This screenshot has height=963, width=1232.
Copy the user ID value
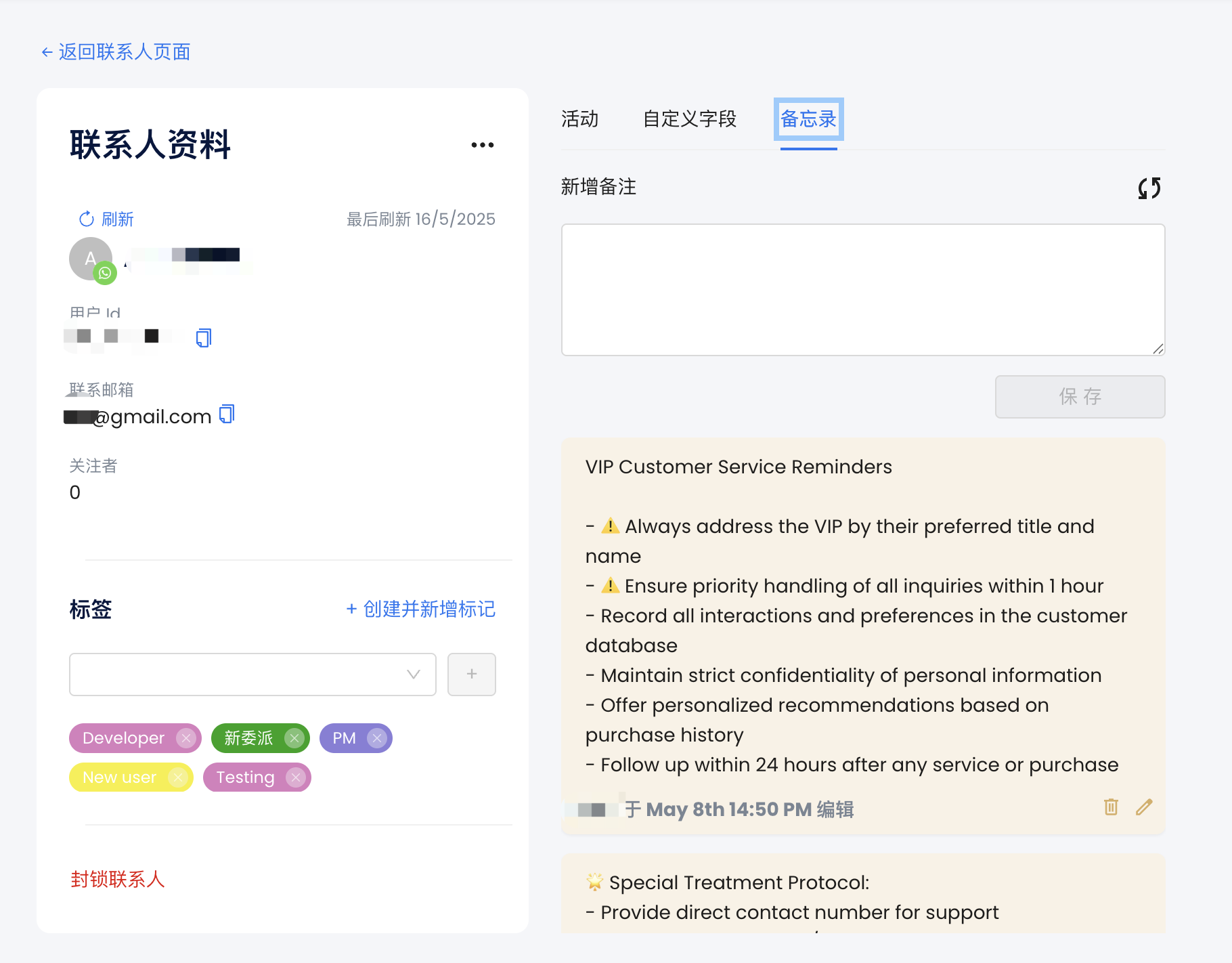[x=203, y=337]
